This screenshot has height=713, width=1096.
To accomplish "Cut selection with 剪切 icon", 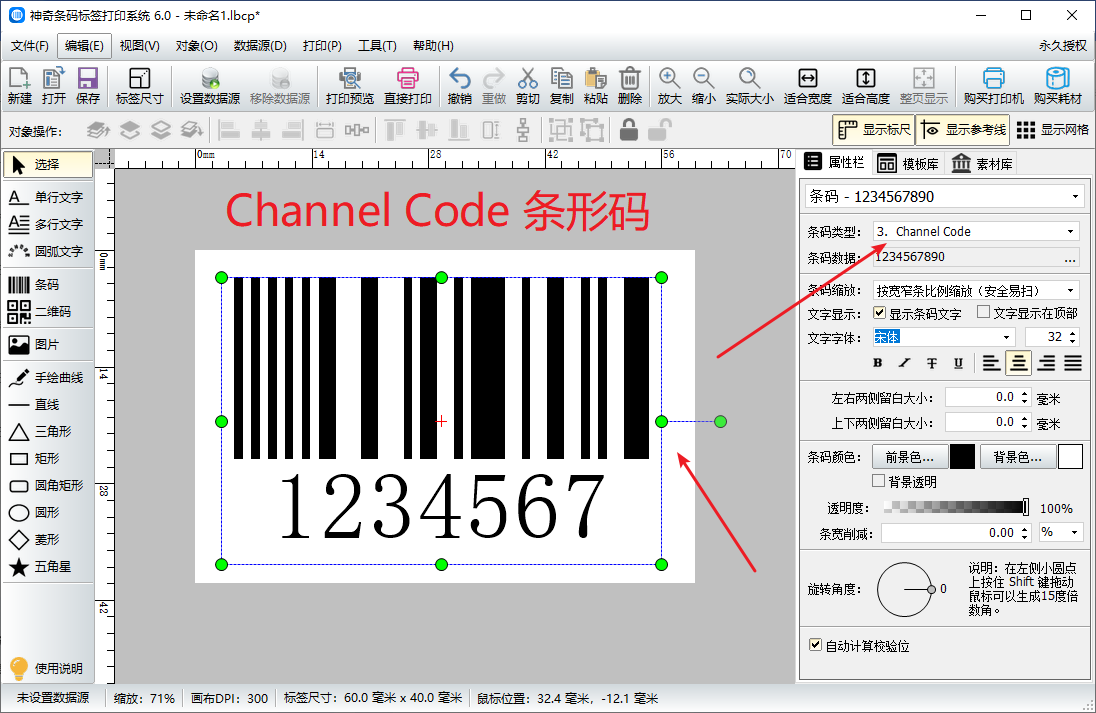I will point(528,86).
